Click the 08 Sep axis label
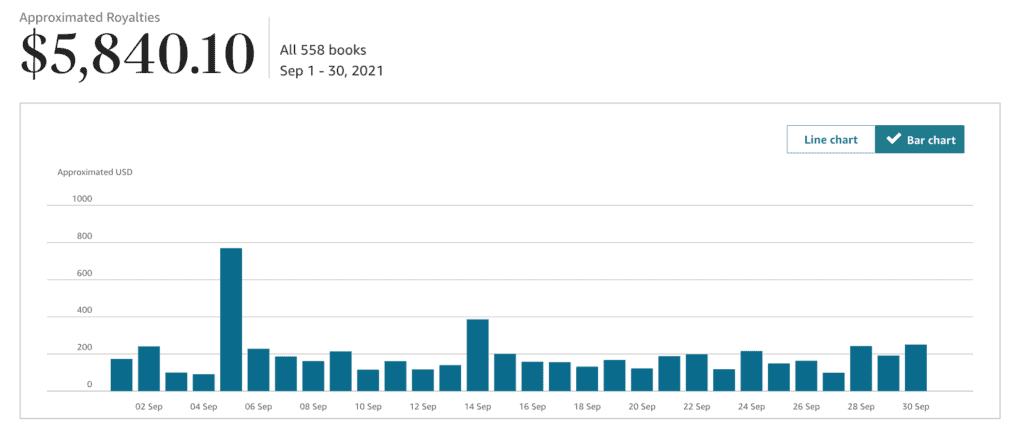This screenshot has height=438, width=1024. point(313,407)
